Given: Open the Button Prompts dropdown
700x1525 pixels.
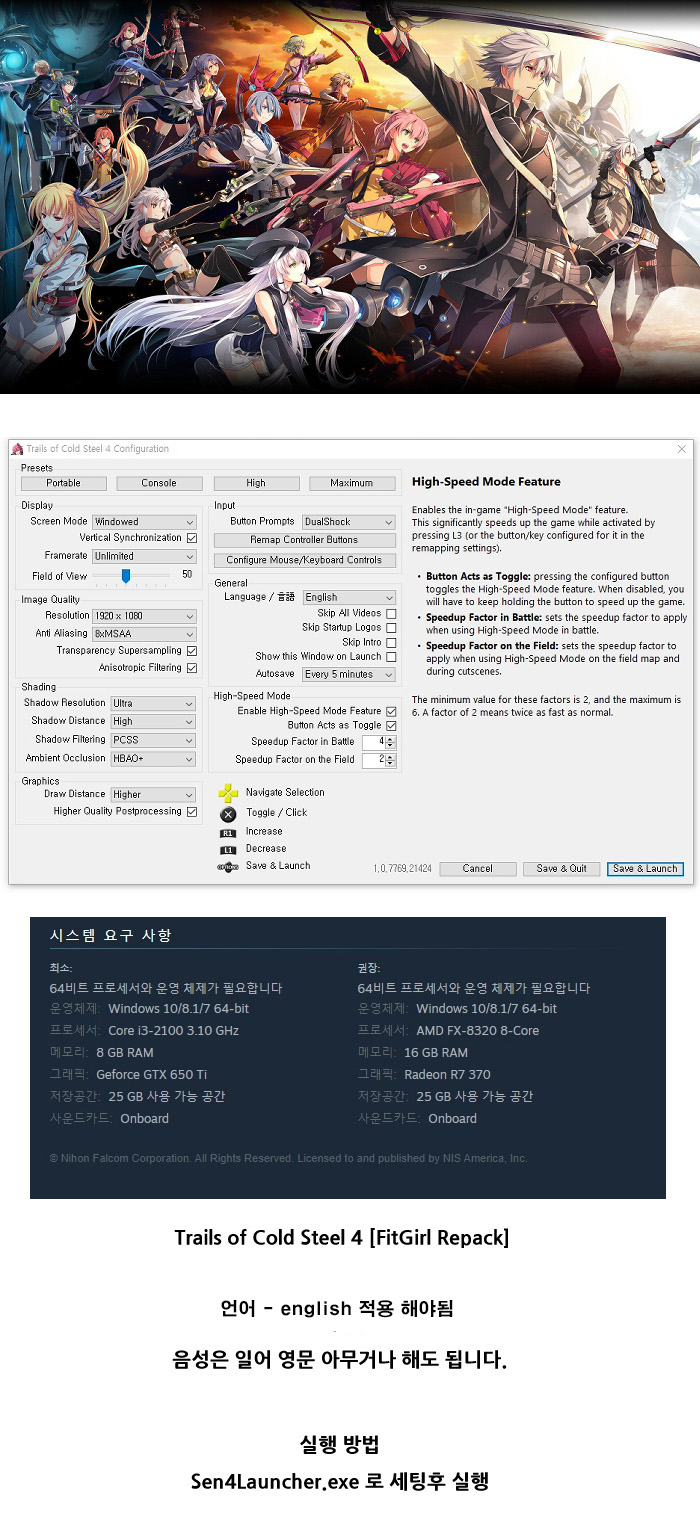Looking at the screenshot, I should coord(349,522).
